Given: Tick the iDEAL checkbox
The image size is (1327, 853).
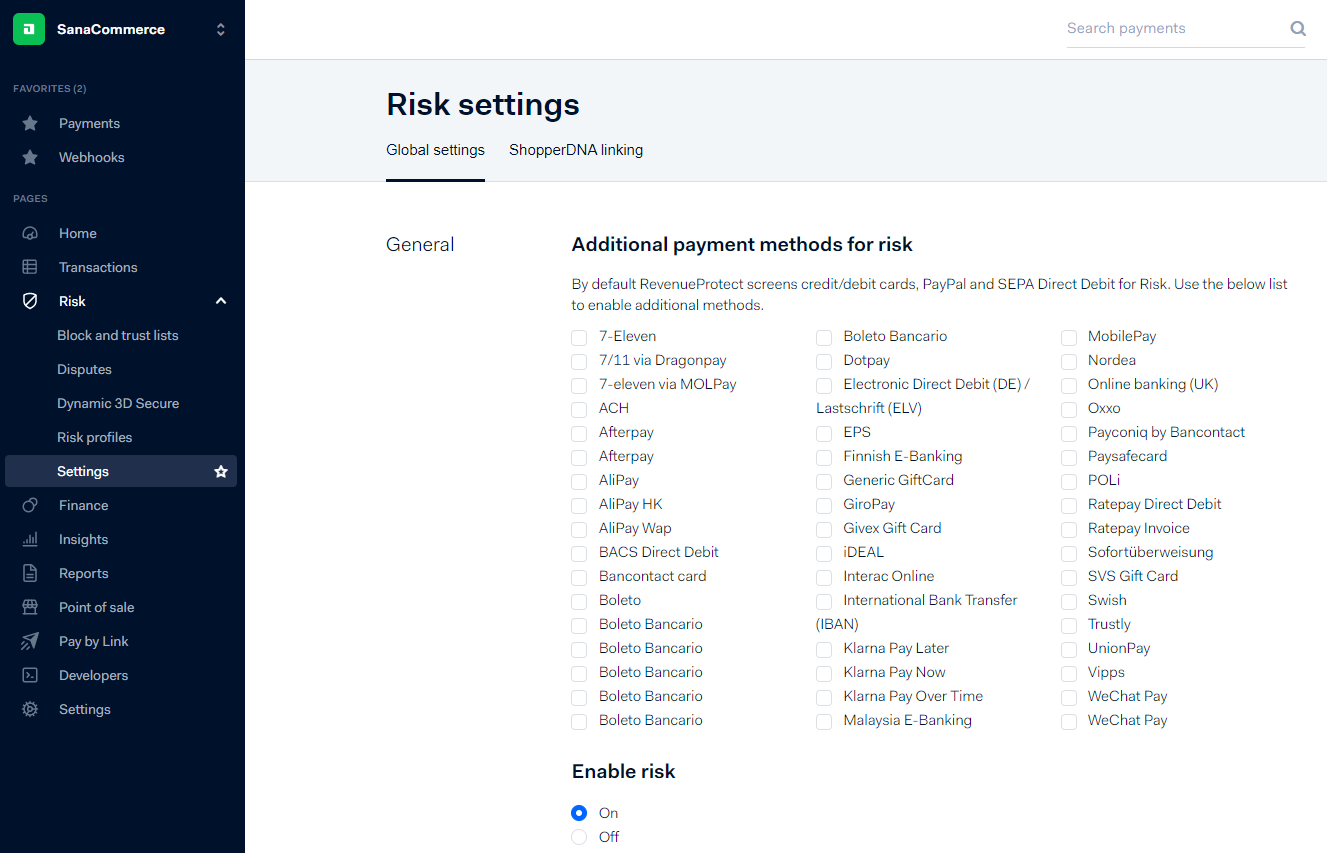Looking at the screenshot, I should click(824, 553).
